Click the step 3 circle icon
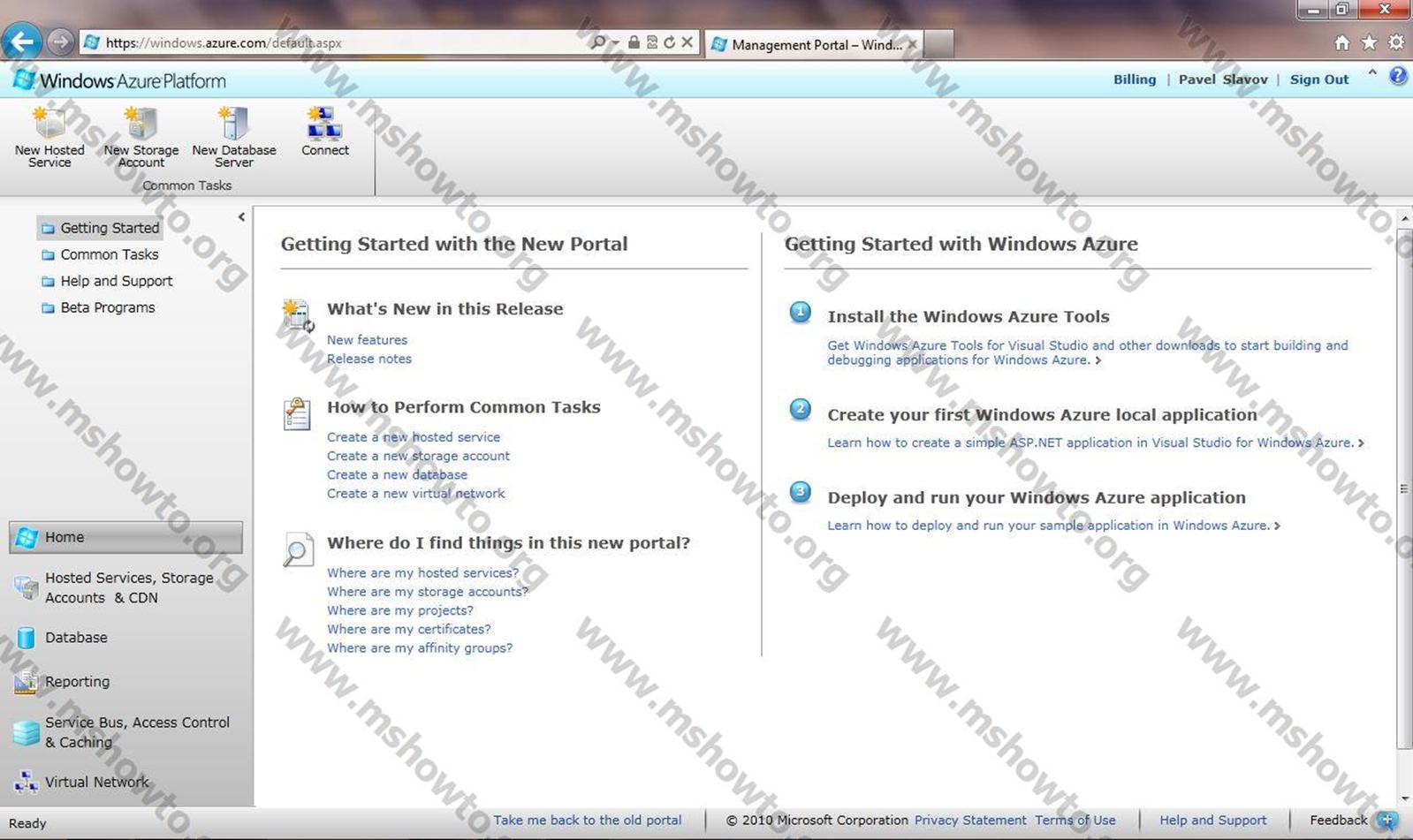Viewport: 1413px width, 840px height. pyautogui.click(x=800, y=492)
